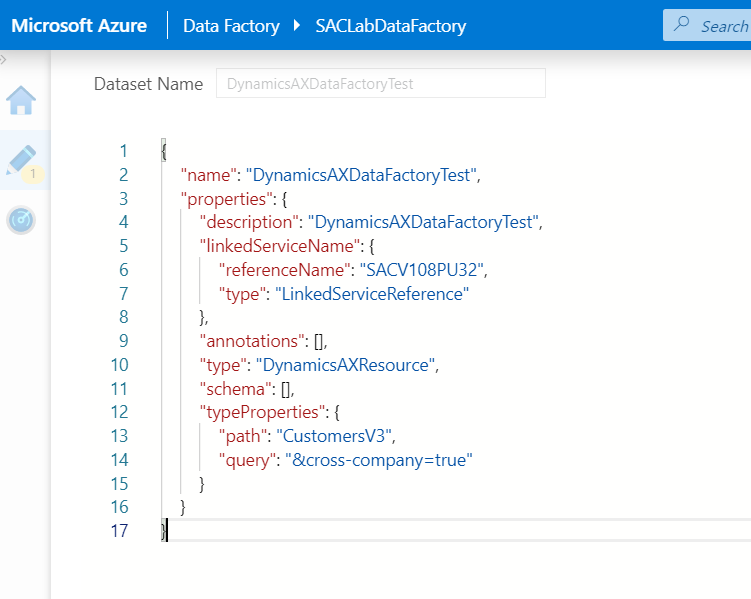Viewport: 751px width, 599px height.
Task: Click the "description" key on line 4
Action: pyautogui.click(x=249, y=223)
